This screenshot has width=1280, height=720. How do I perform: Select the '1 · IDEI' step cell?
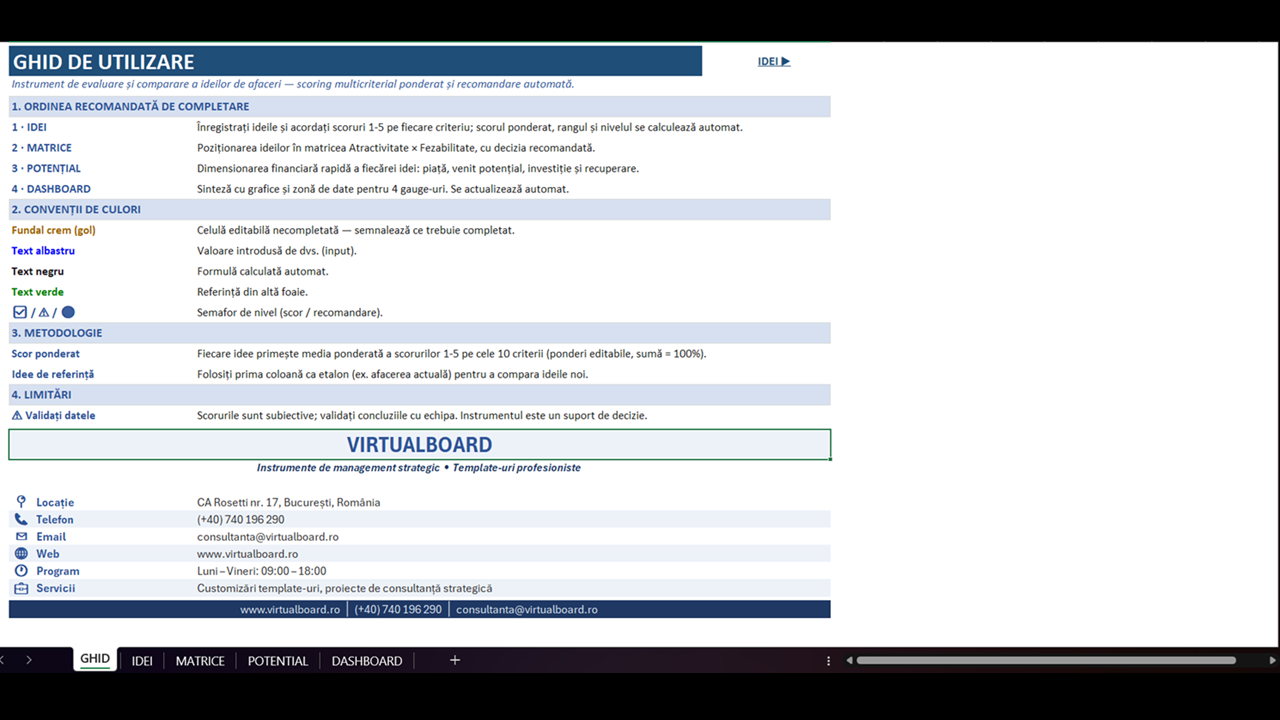29,127
